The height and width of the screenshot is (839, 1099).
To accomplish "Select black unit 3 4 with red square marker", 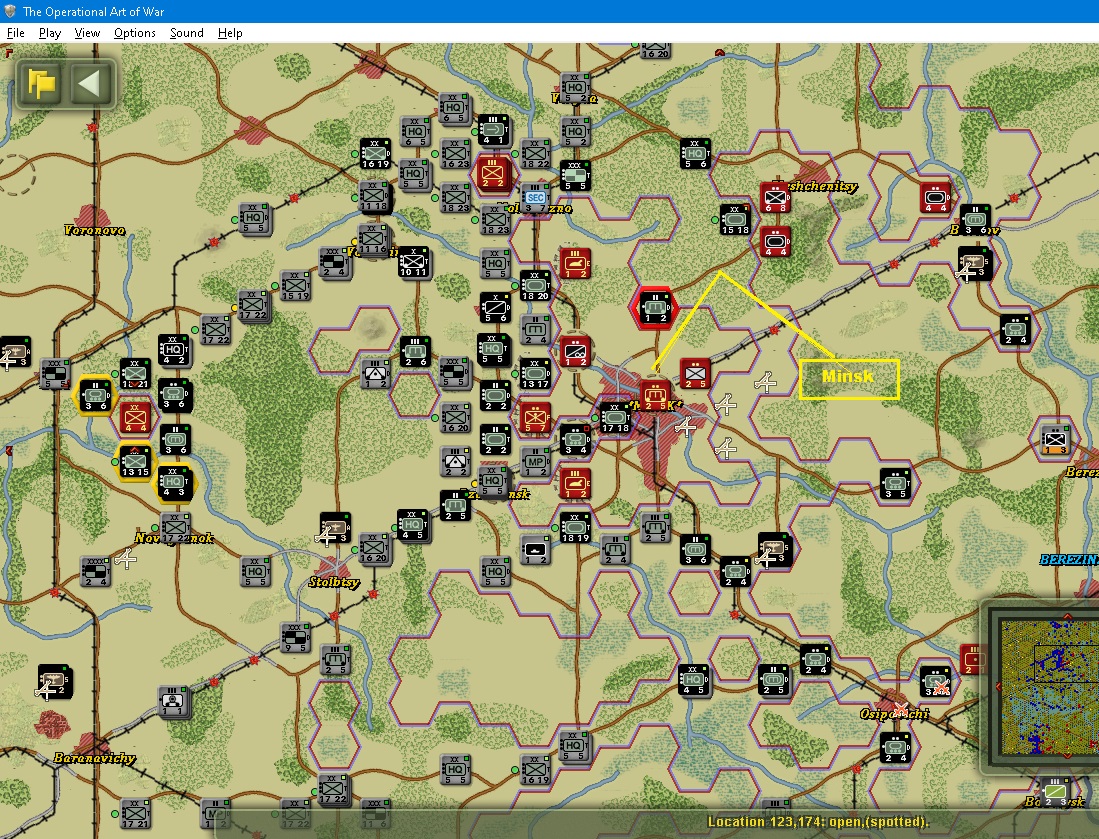I will (575, 440).
